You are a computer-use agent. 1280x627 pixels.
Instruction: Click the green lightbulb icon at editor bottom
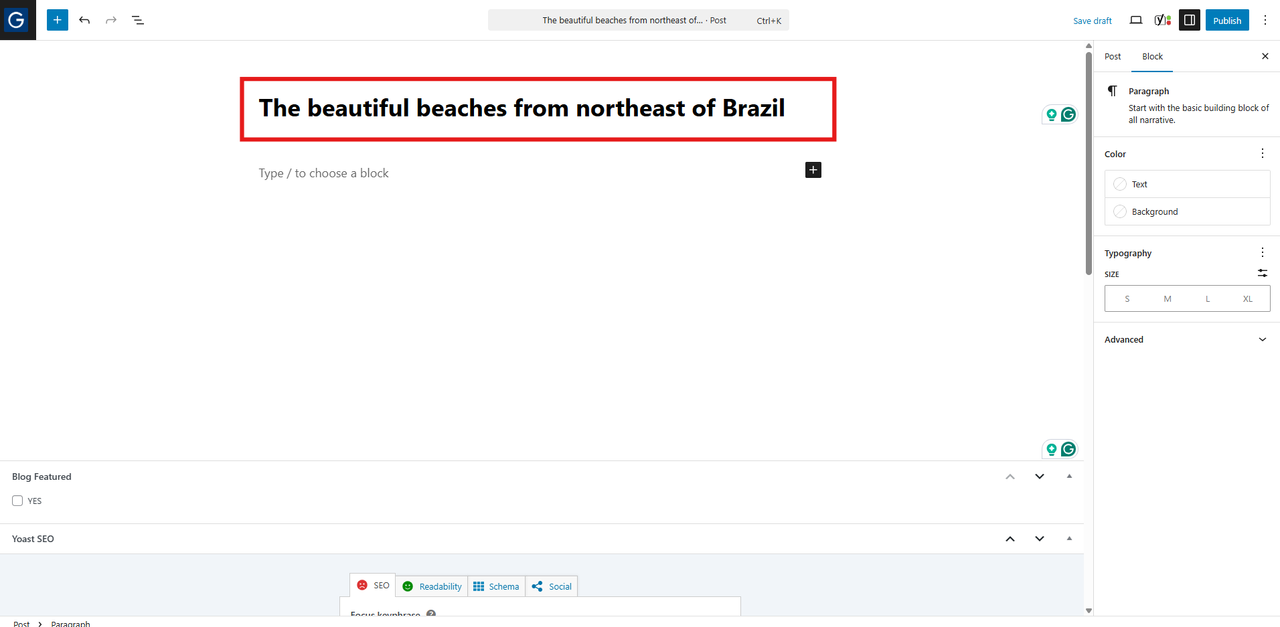[x=1051, y=449]
